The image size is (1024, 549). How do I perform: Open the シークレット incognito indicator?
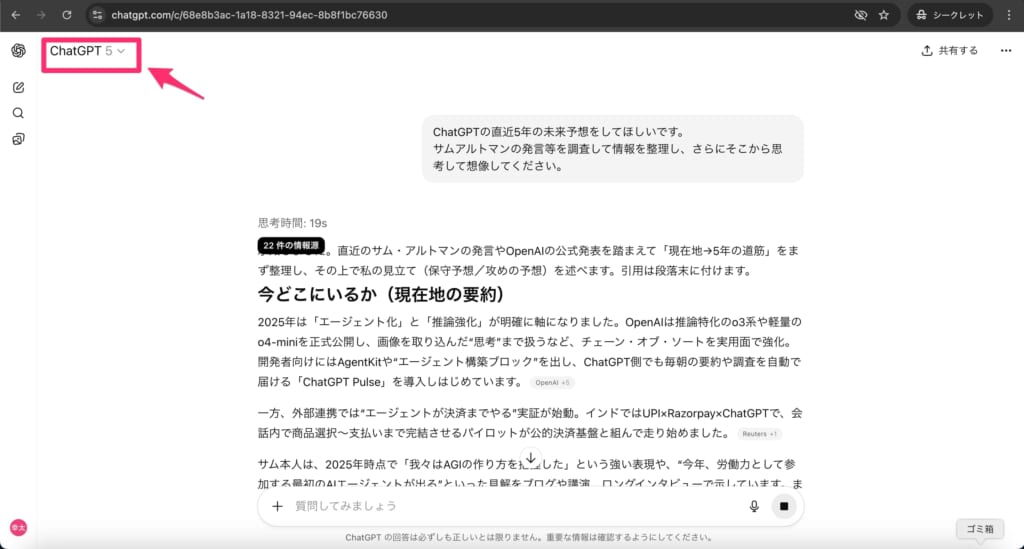click(x=951, y=16)
